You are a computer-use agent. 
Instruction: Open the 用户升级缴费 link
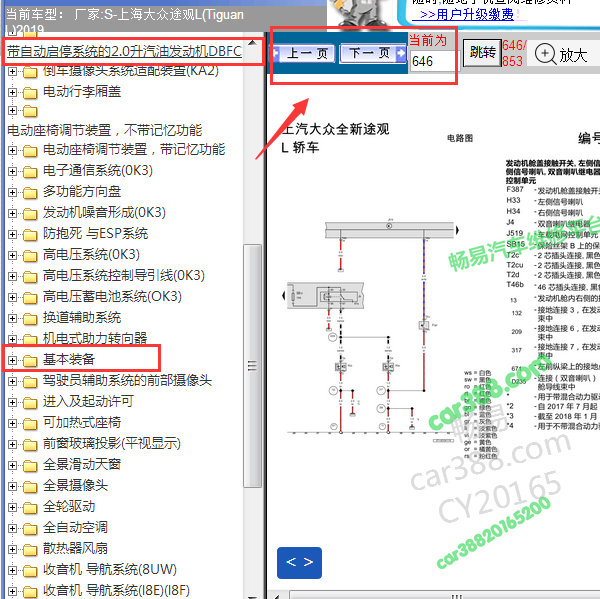(466, 15)
